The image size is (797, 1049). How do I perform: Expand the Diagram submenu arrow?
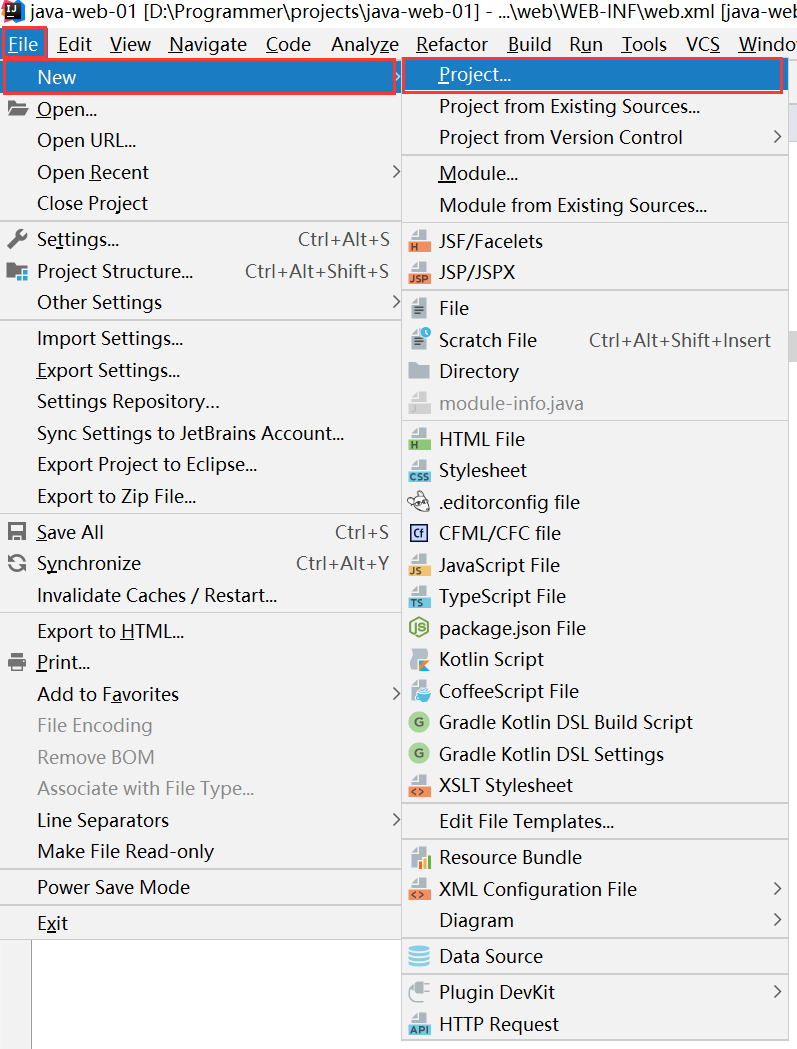777,920
